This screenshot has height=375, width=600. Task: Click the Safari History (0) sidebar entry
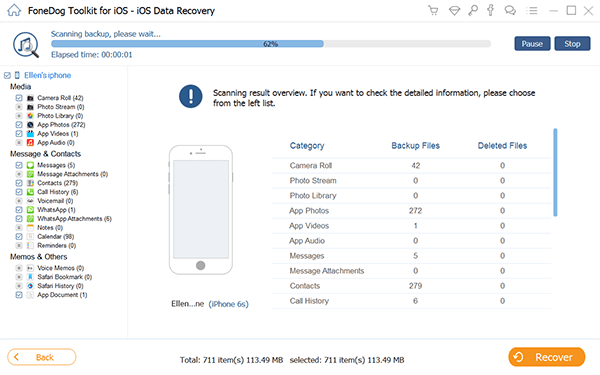[60, 286]
